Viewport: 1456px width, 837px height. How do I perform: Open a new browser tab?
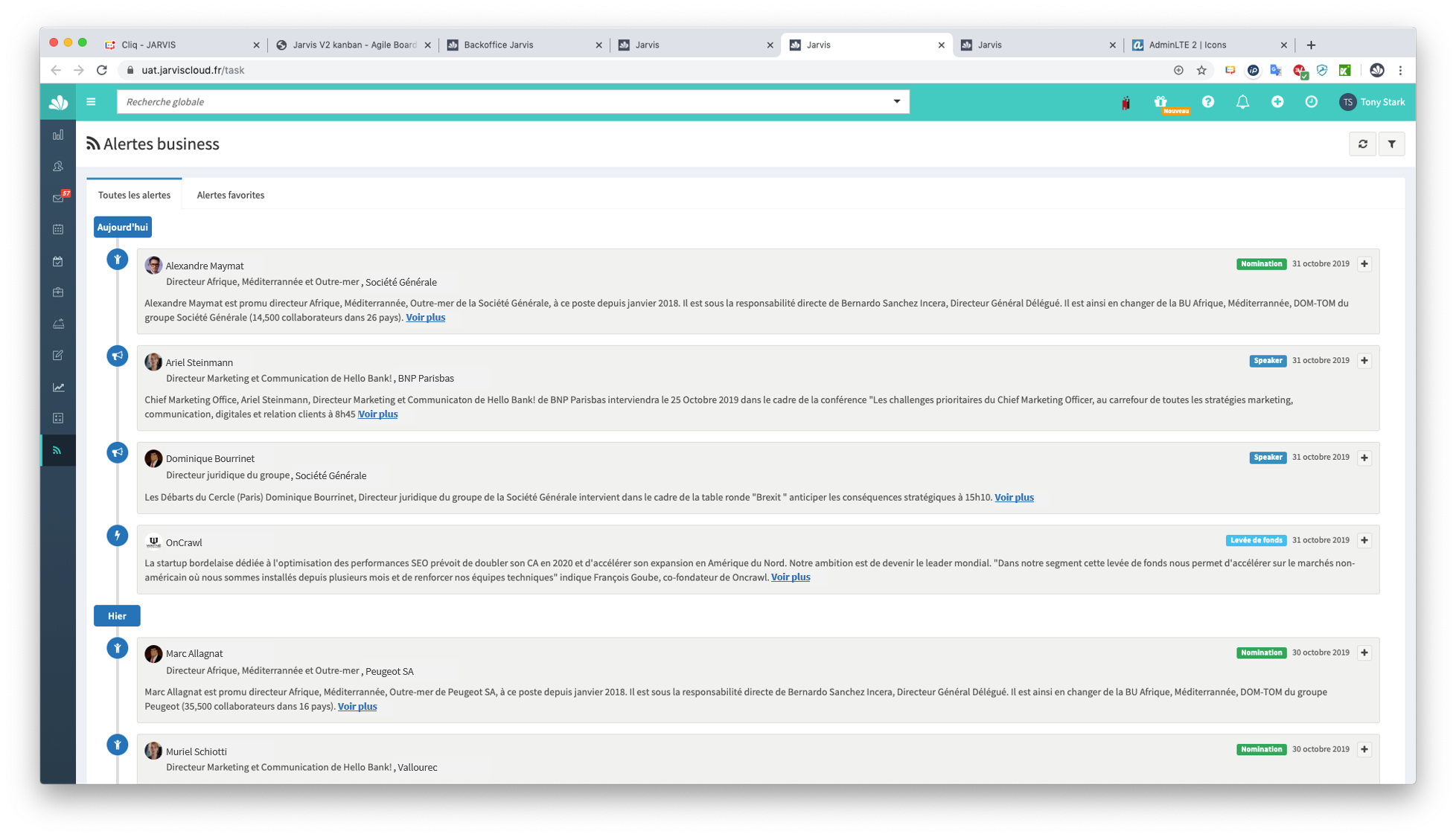point(1311,45)
